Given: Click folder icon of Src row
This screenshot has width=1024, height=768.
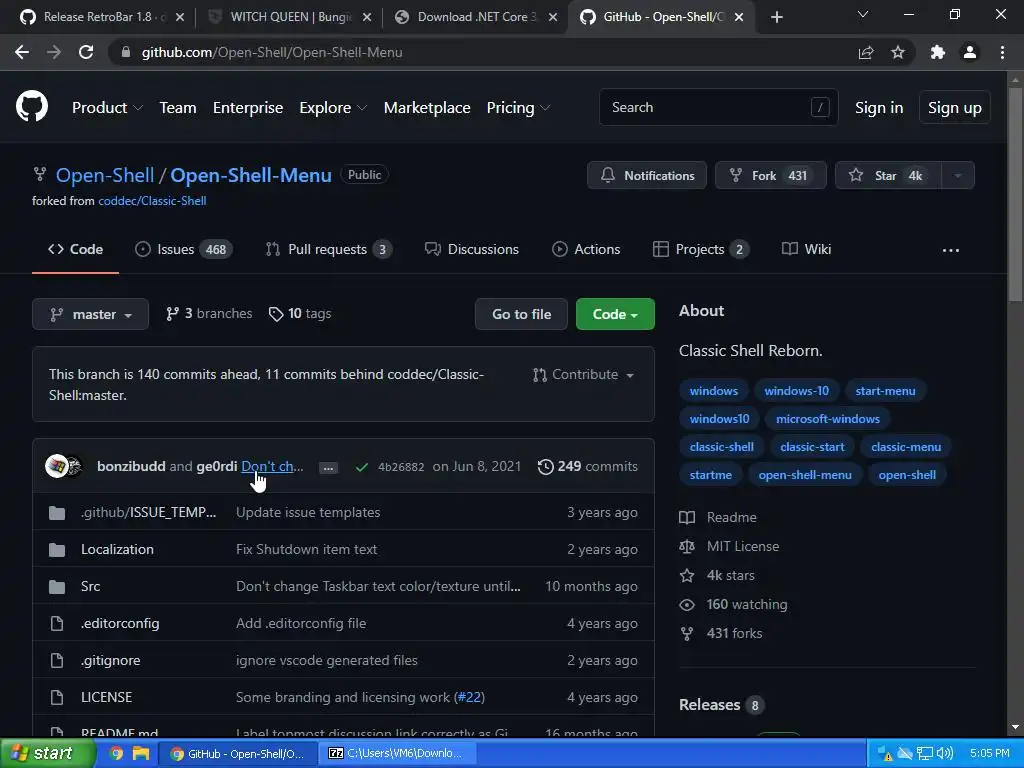Looking at the screenshot, I should point(57,586).
